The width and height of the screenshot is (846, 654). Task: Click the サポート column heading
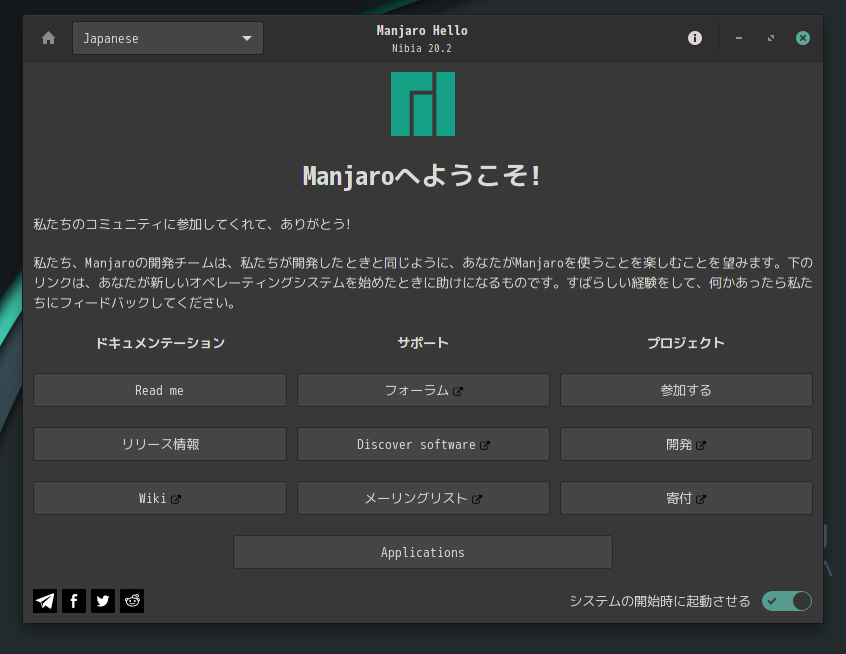coord(423,343)
